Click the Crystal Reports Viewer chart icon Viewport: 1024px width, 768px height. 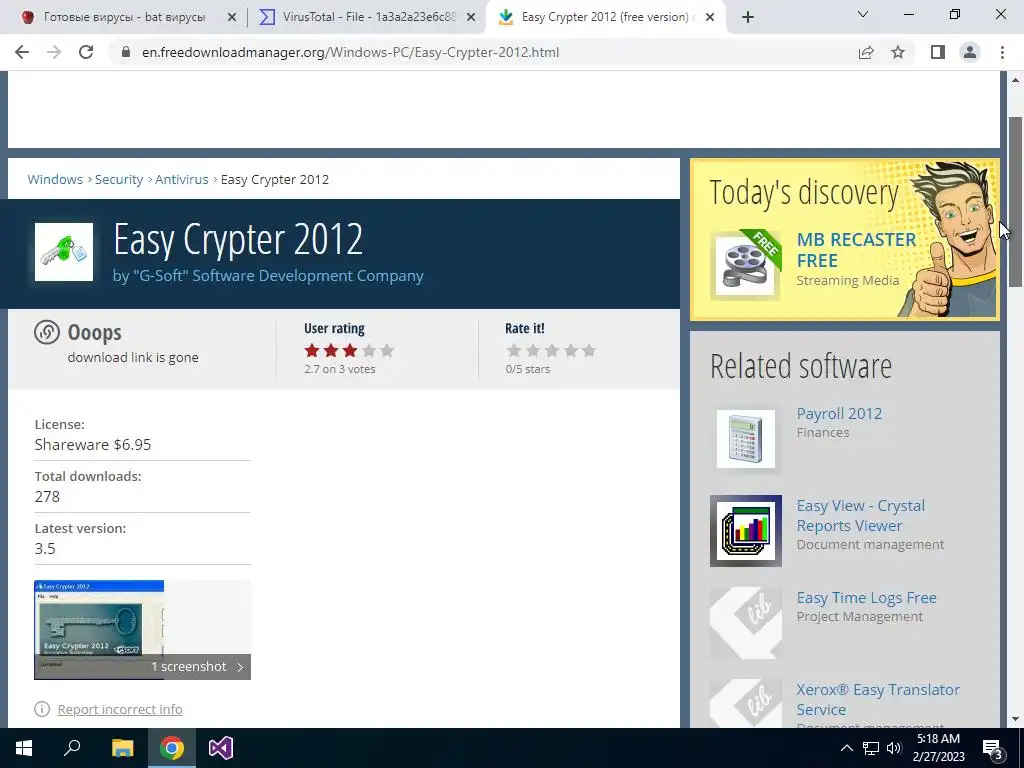(746, 531)
